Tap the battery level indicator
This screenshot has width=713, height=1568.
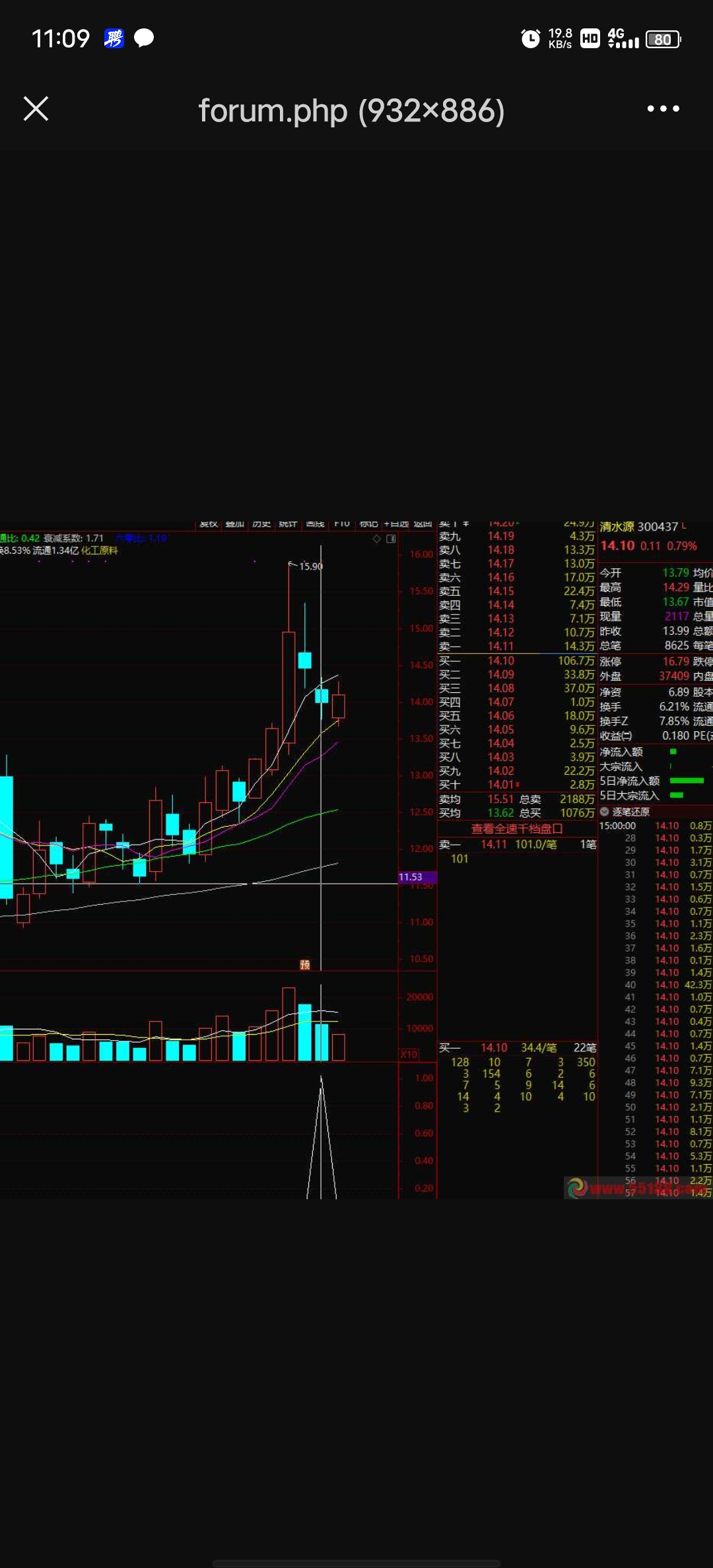(663, 39)
